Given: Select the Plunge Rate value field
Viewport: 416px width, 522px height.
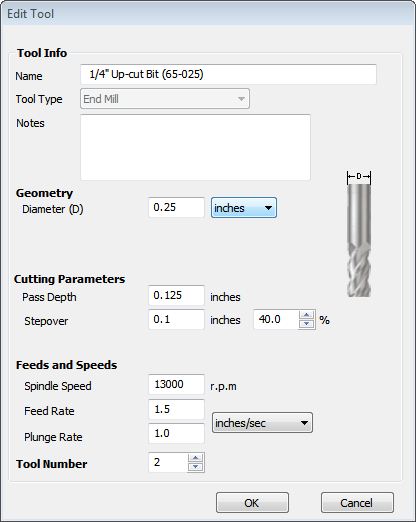Looking at the screenshot, I should pyautogui.click(x=176, y=433).
